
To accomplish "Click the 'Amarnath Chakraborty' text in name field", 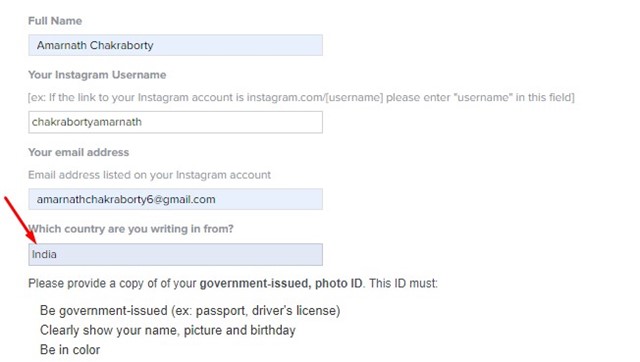I will (95, 45).
